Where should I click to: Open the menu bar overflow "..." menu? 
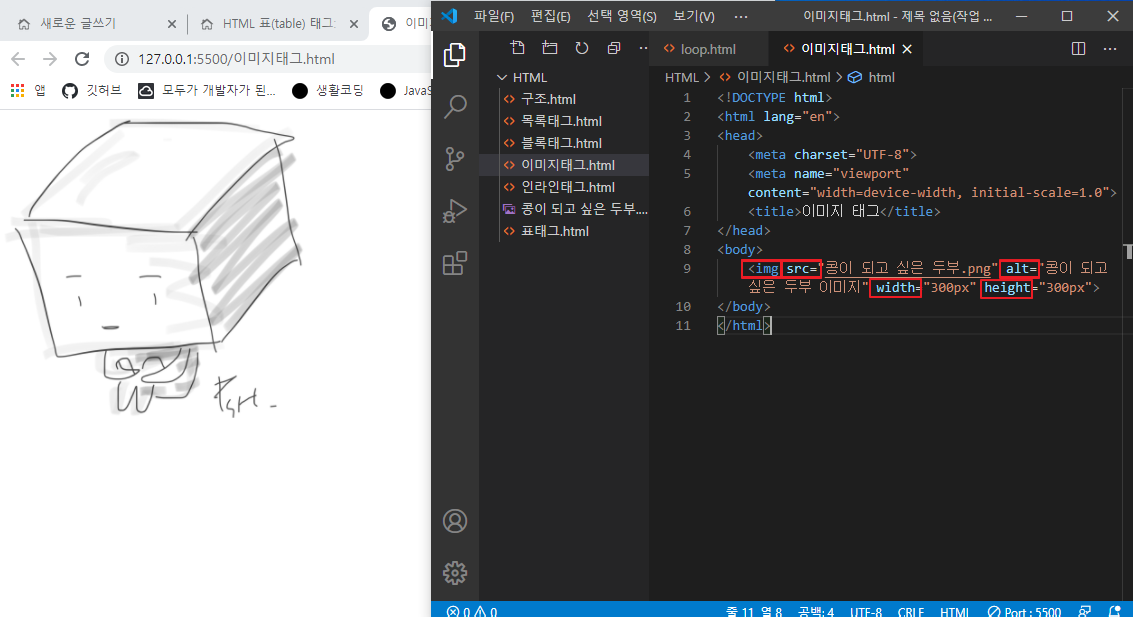click(x=740, y=15)
